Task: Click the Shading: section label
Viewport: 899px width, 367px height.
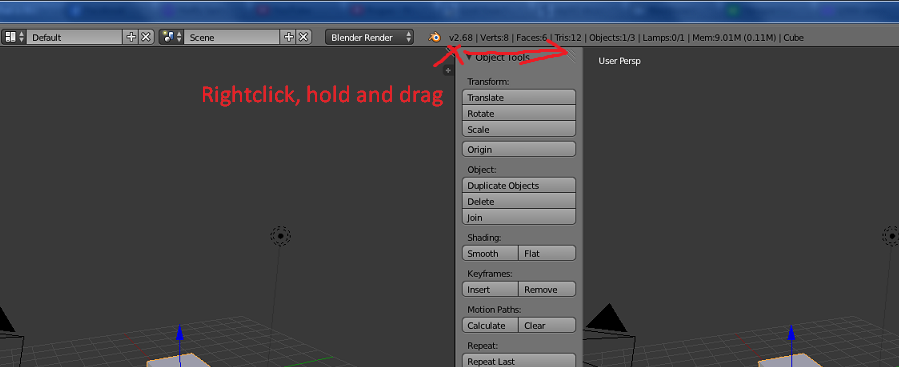Action: [484, 237]
